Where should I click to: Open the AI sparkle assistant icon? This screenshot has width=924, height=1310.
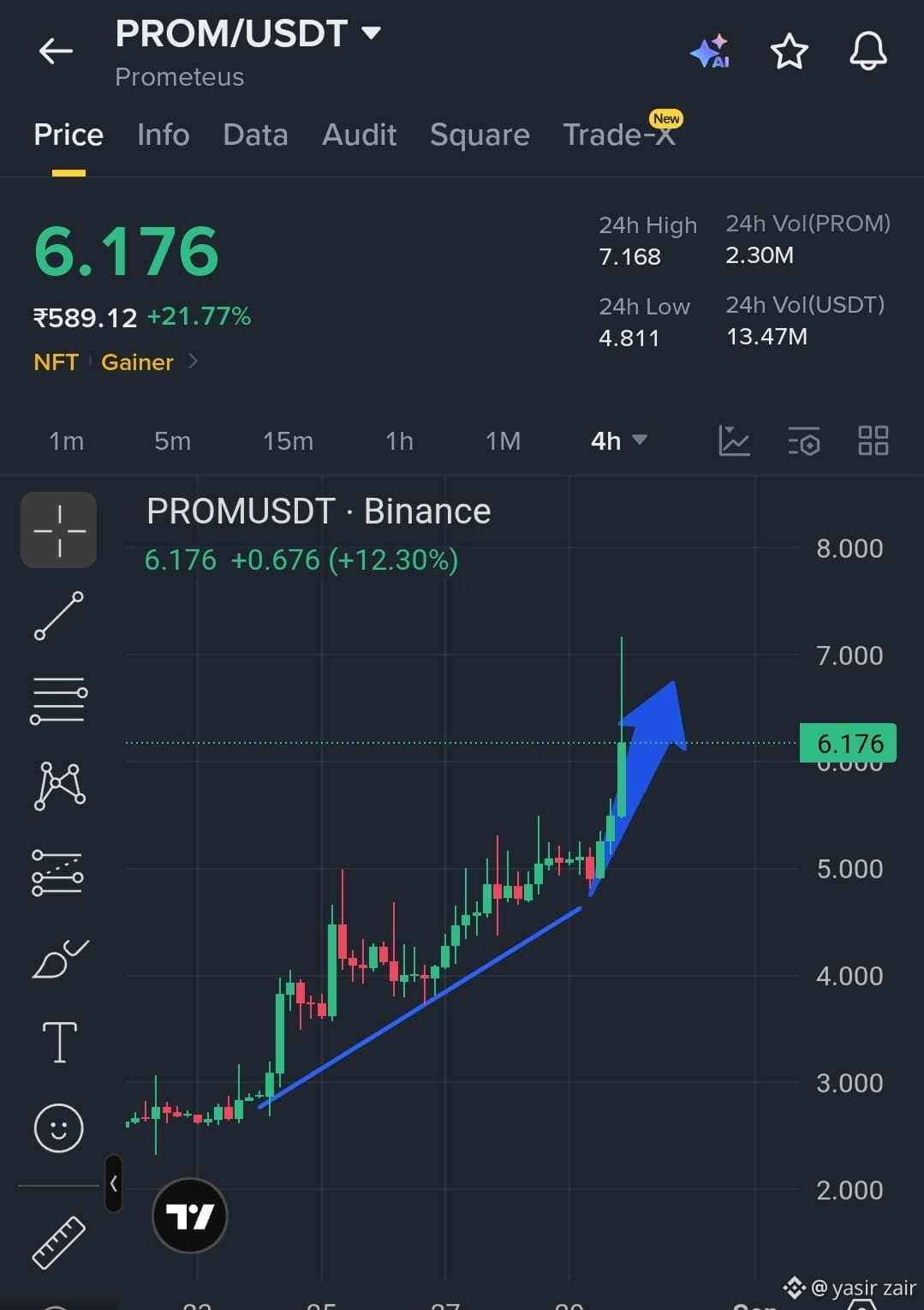coord(710,51)
